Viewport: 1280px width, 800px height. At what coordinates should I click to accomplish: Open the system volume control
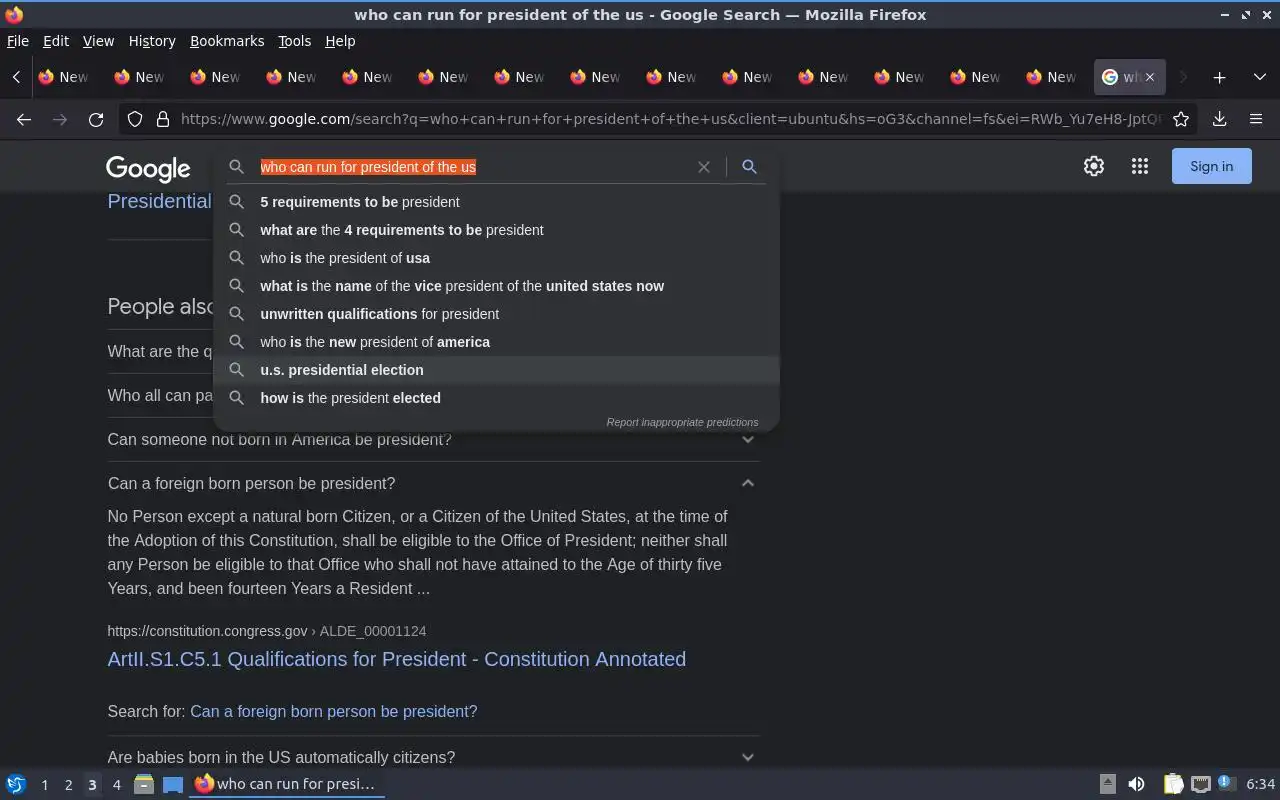coord(1136,784)
